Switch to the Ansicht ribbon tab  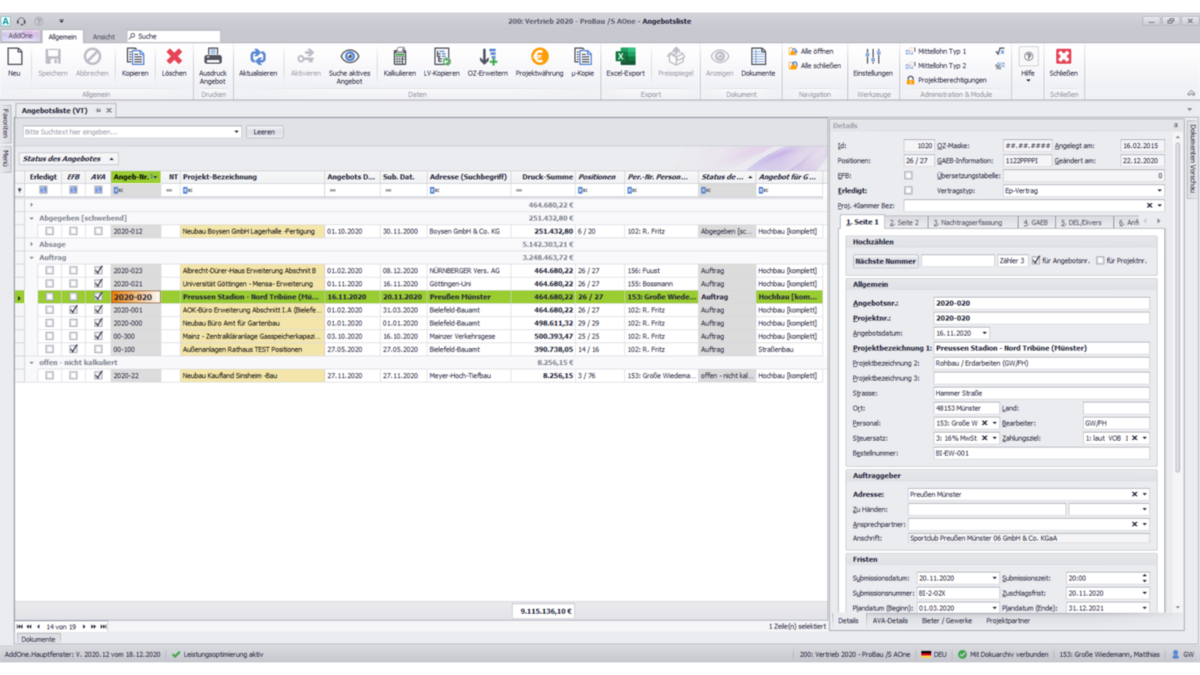coord(104,37)
